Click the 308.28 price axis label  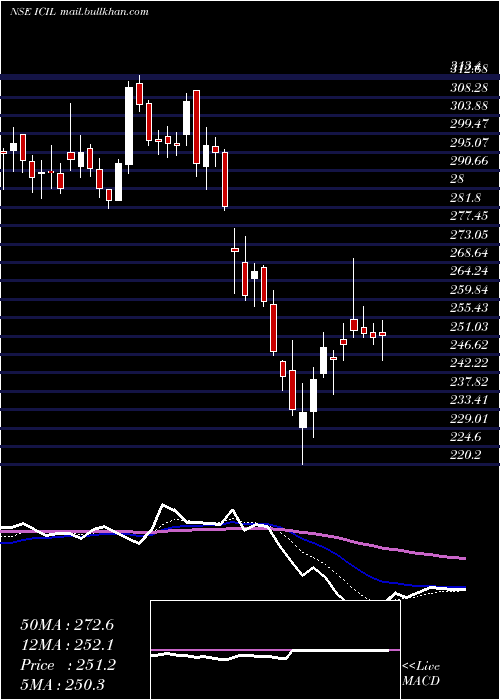[x=469, y=88]
